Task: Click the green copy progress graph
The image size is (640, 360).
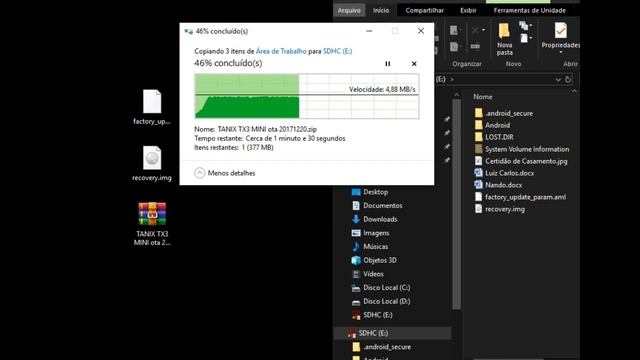Action: [x=307, y=96]
